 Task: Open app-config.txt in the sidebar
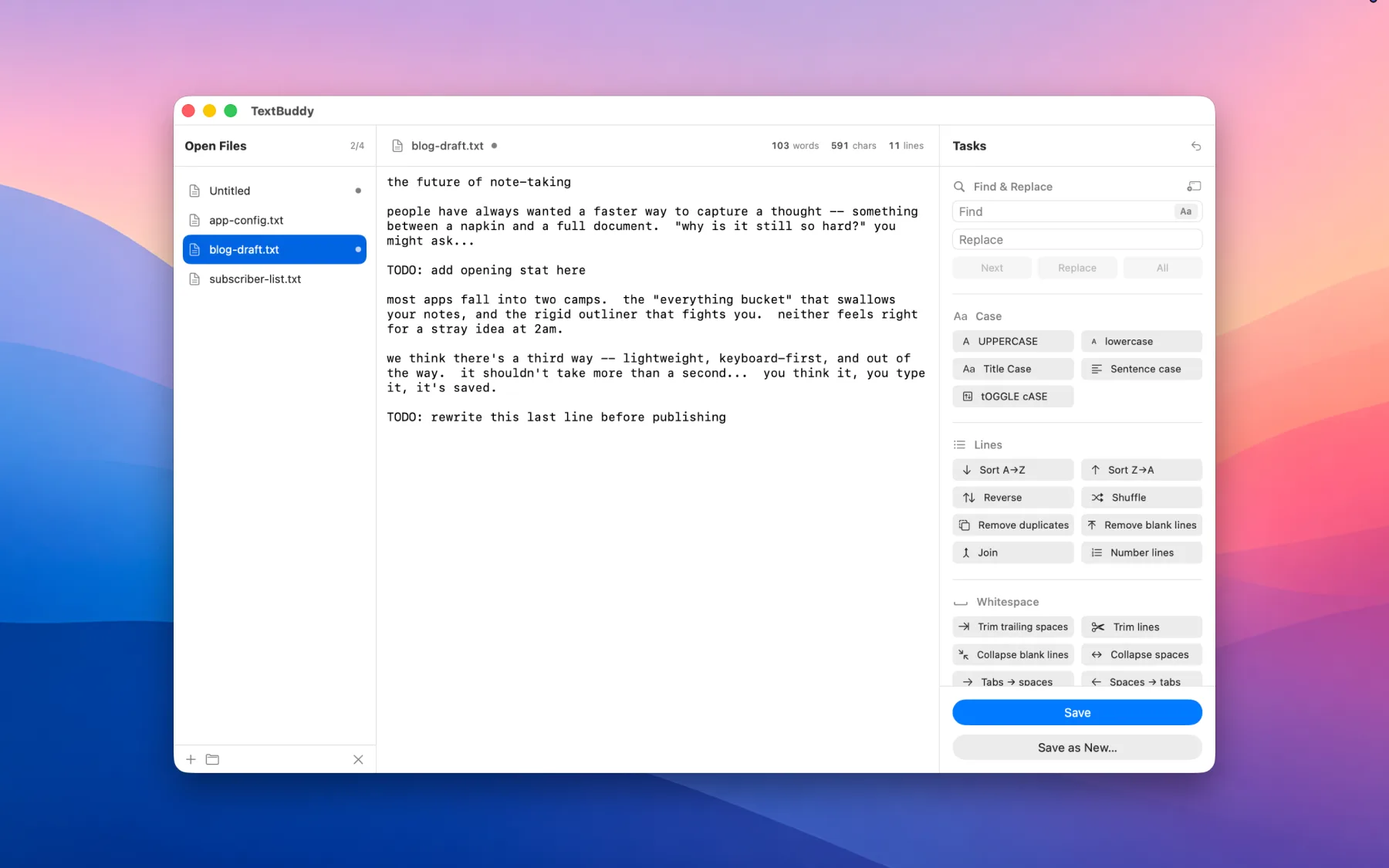click(x=275, y=220)
